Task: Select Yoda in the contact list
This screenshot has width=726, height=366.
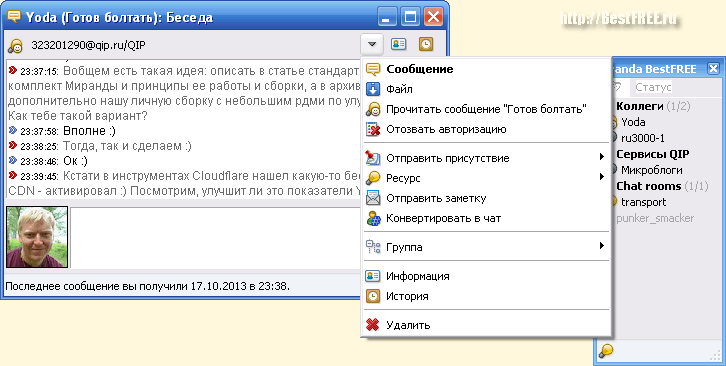Action: (x=633, y=122)
